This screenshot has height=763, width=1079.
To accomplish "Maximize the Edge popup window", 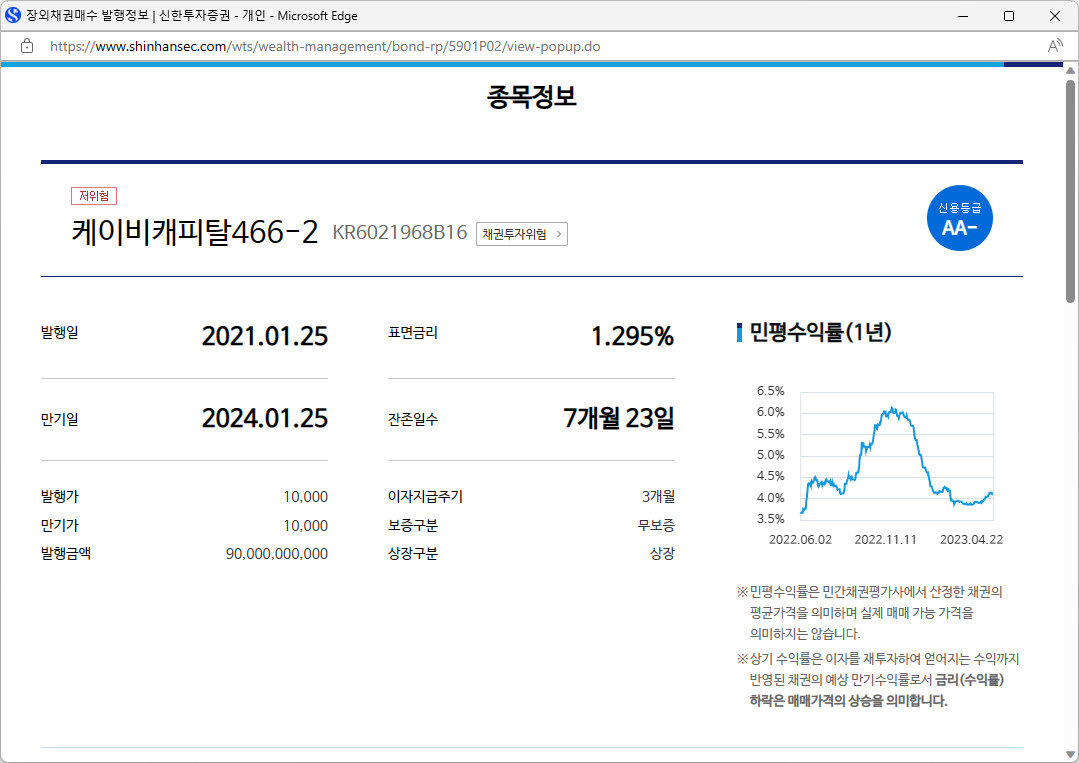I will click(1009, 16).
